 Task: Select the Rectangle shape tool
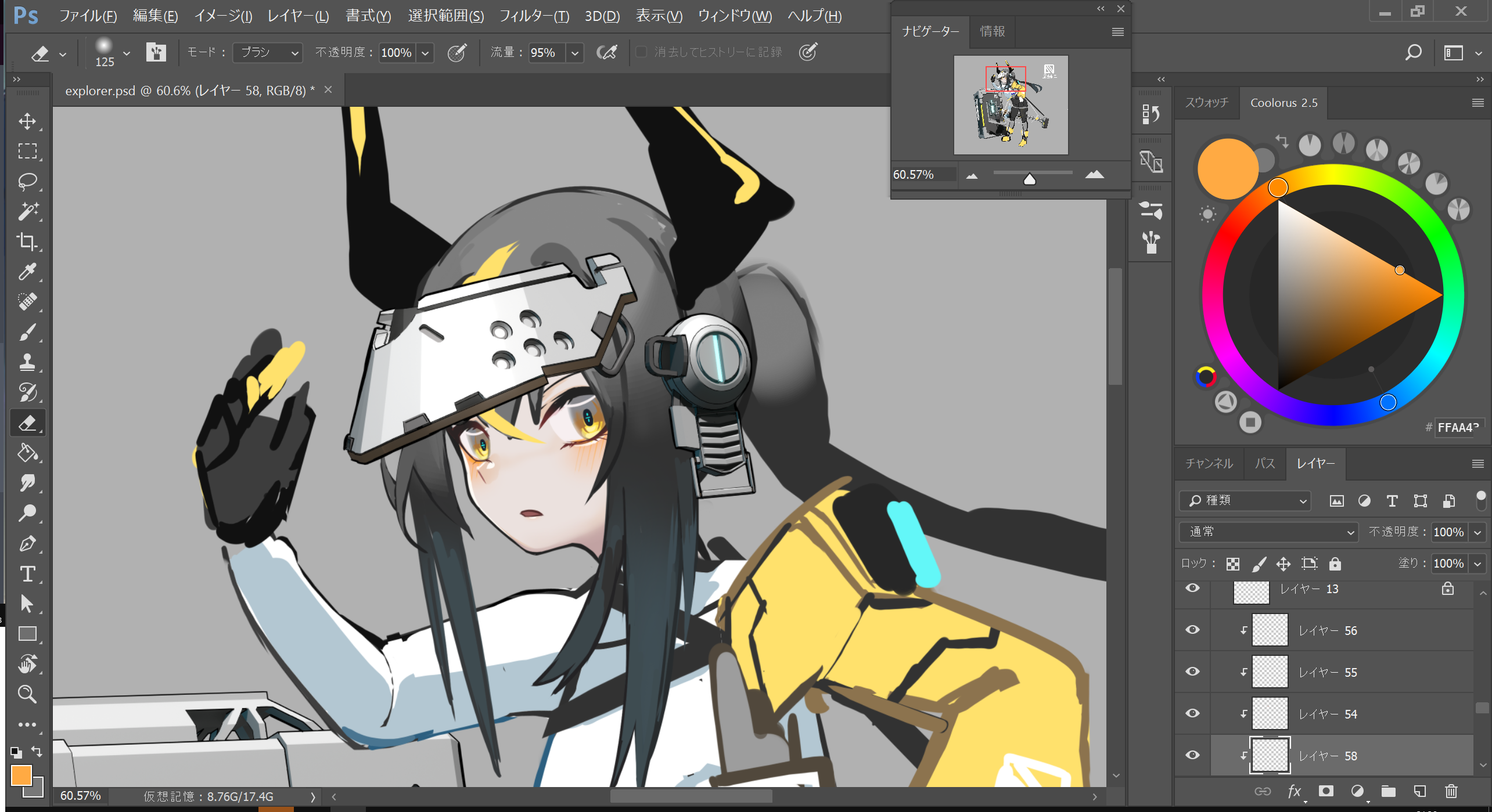tap(27, 634)
